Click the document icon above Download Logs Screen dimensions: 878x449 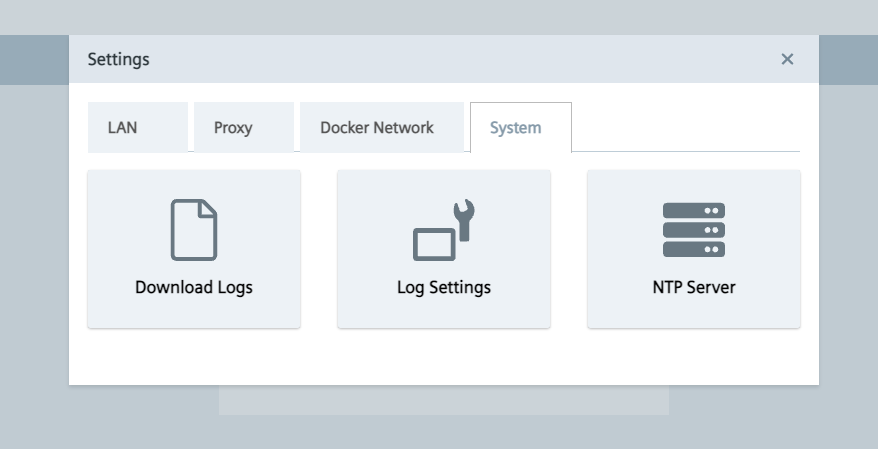(194, 230)
